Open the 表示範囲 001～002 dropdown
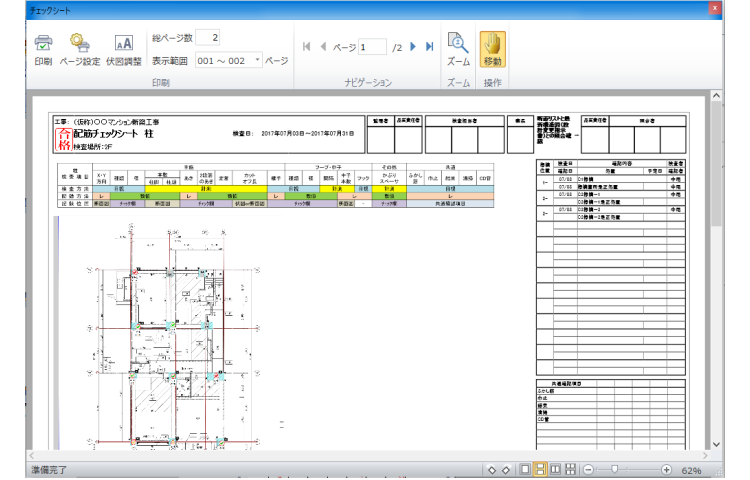This screenshot has height=480, width=750. point(256,60)
